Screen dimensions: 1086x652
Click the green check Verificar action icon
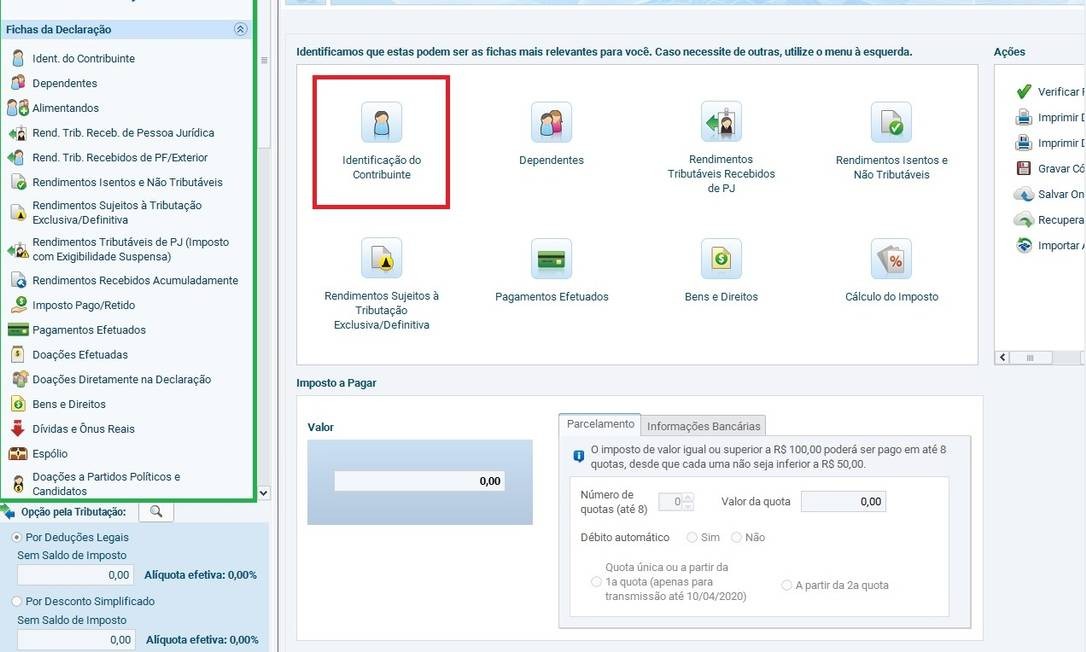coord(1024,92)
